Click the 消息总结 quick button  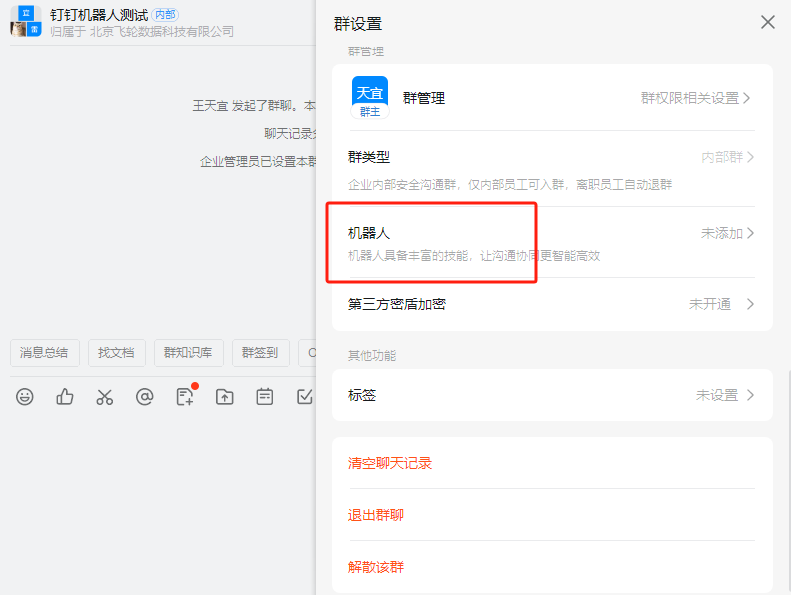click(x=44, y=353)
